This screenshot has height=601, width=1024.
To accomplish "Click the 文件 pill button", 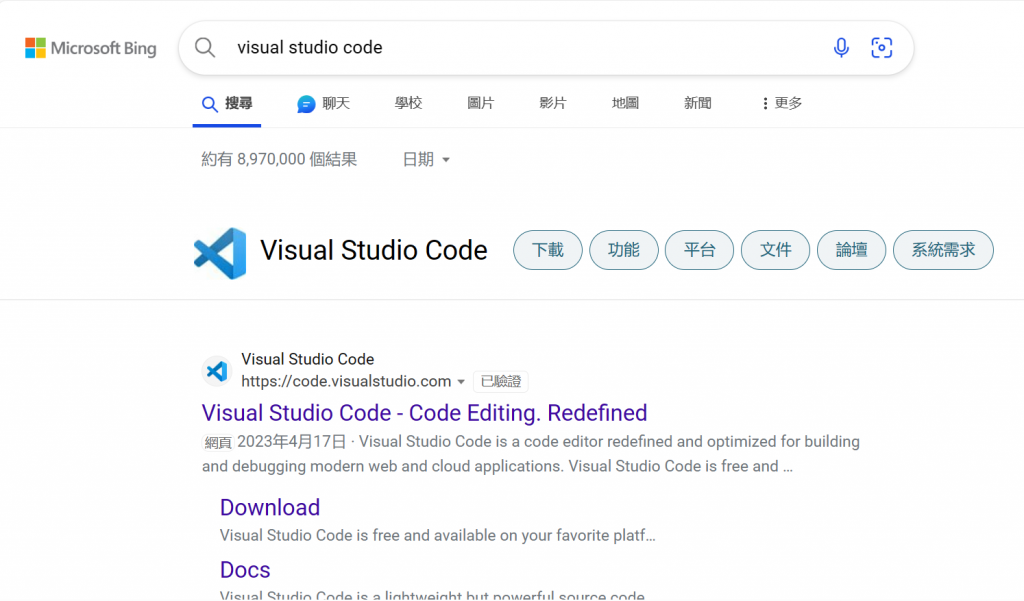I will (x=775, y=250).
